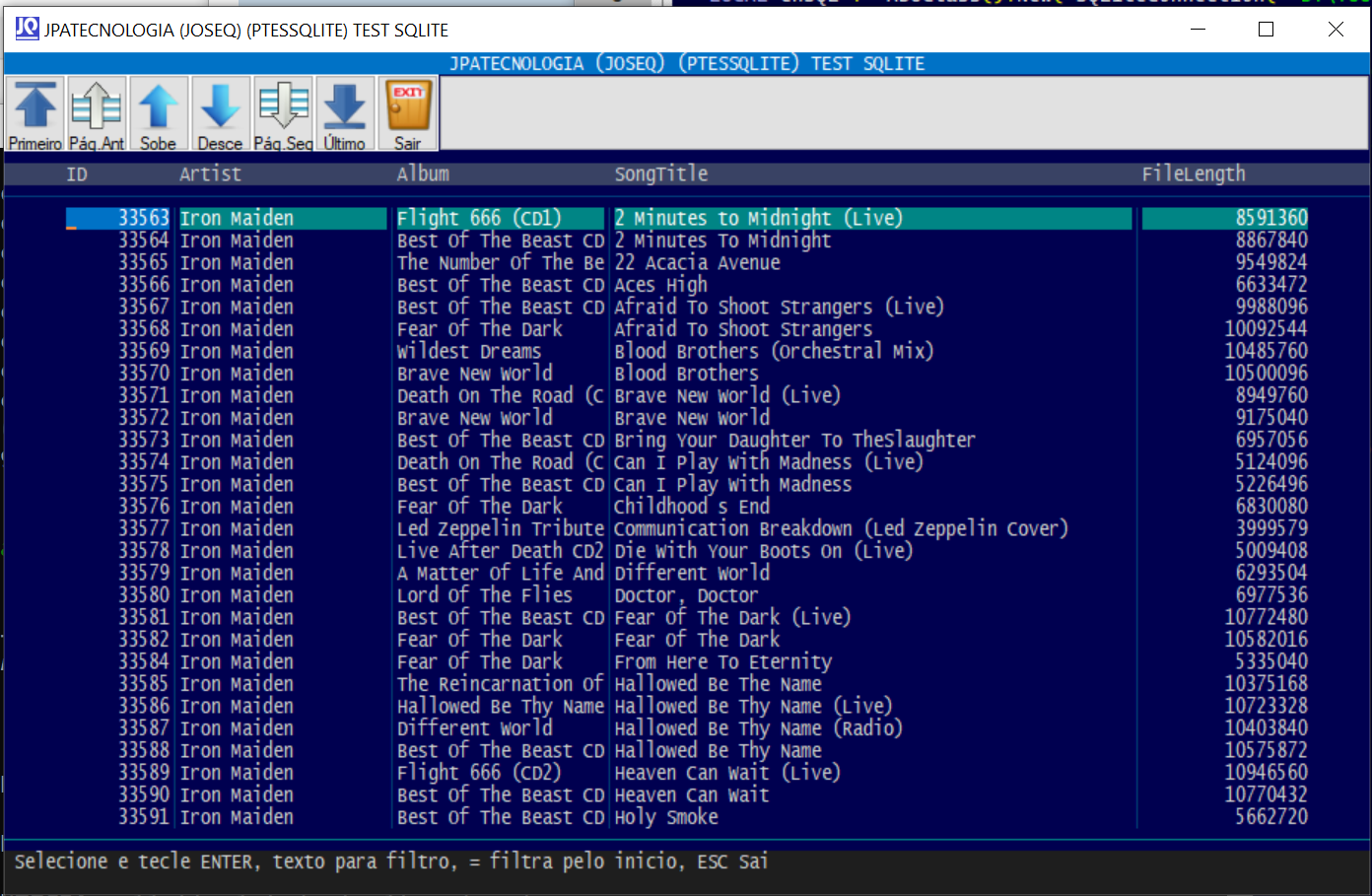Select the FileLength column header

[1194, 174]
